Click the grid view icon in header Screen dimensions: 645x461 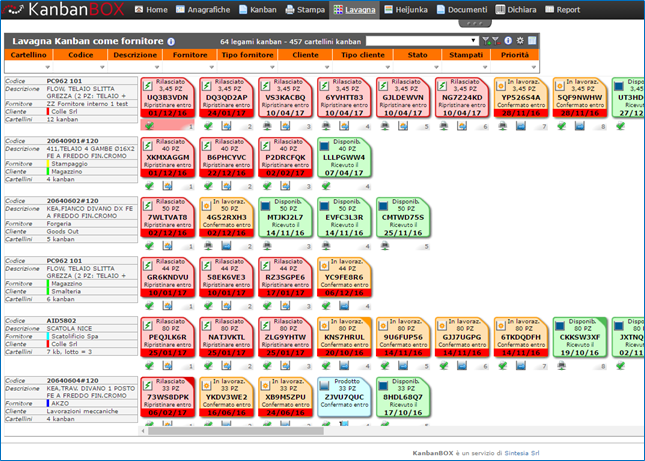click(532, 41)
